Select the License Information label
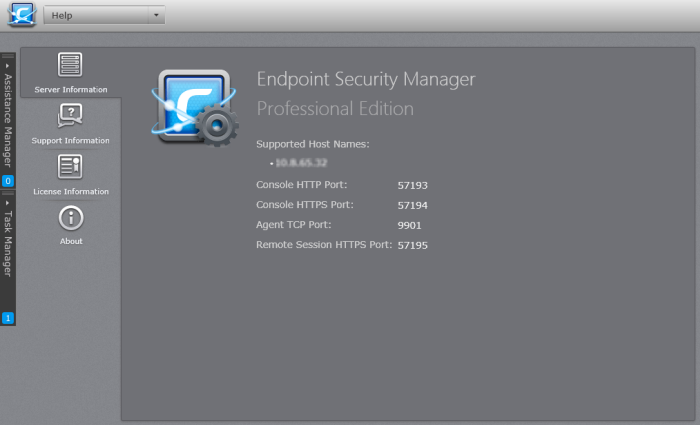This screenshot has height=425, width=700. 71,191
